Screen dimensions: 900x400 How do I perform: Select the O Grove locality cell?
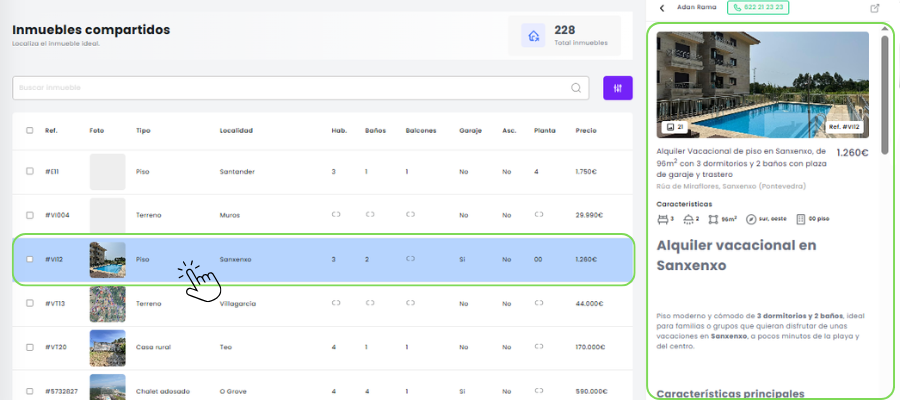[232, 391]
